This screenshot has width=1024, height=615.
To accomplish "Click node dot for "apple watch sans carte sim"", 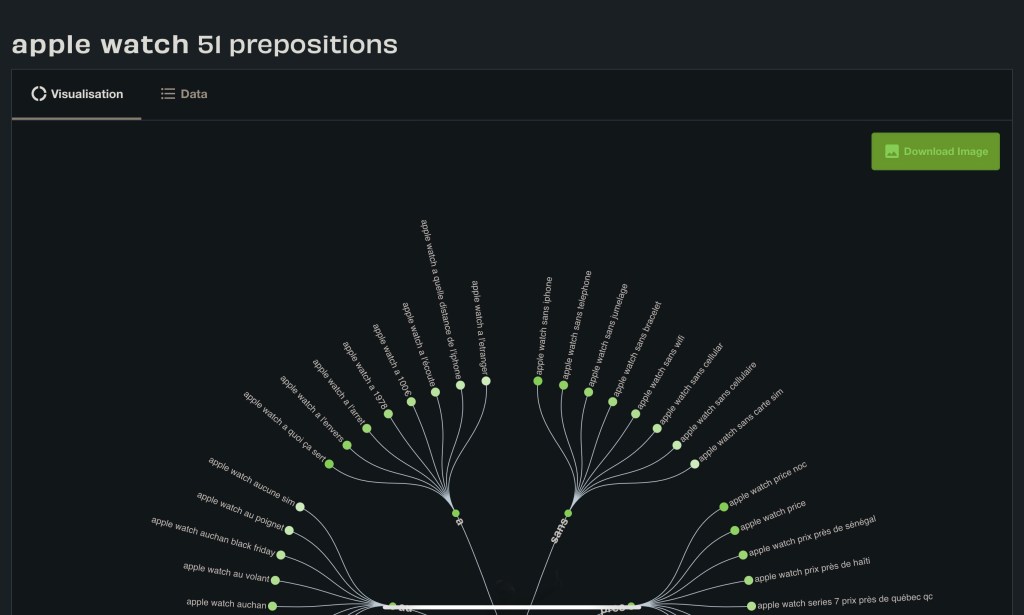I will pyautogui.click(x=695, y=464).
